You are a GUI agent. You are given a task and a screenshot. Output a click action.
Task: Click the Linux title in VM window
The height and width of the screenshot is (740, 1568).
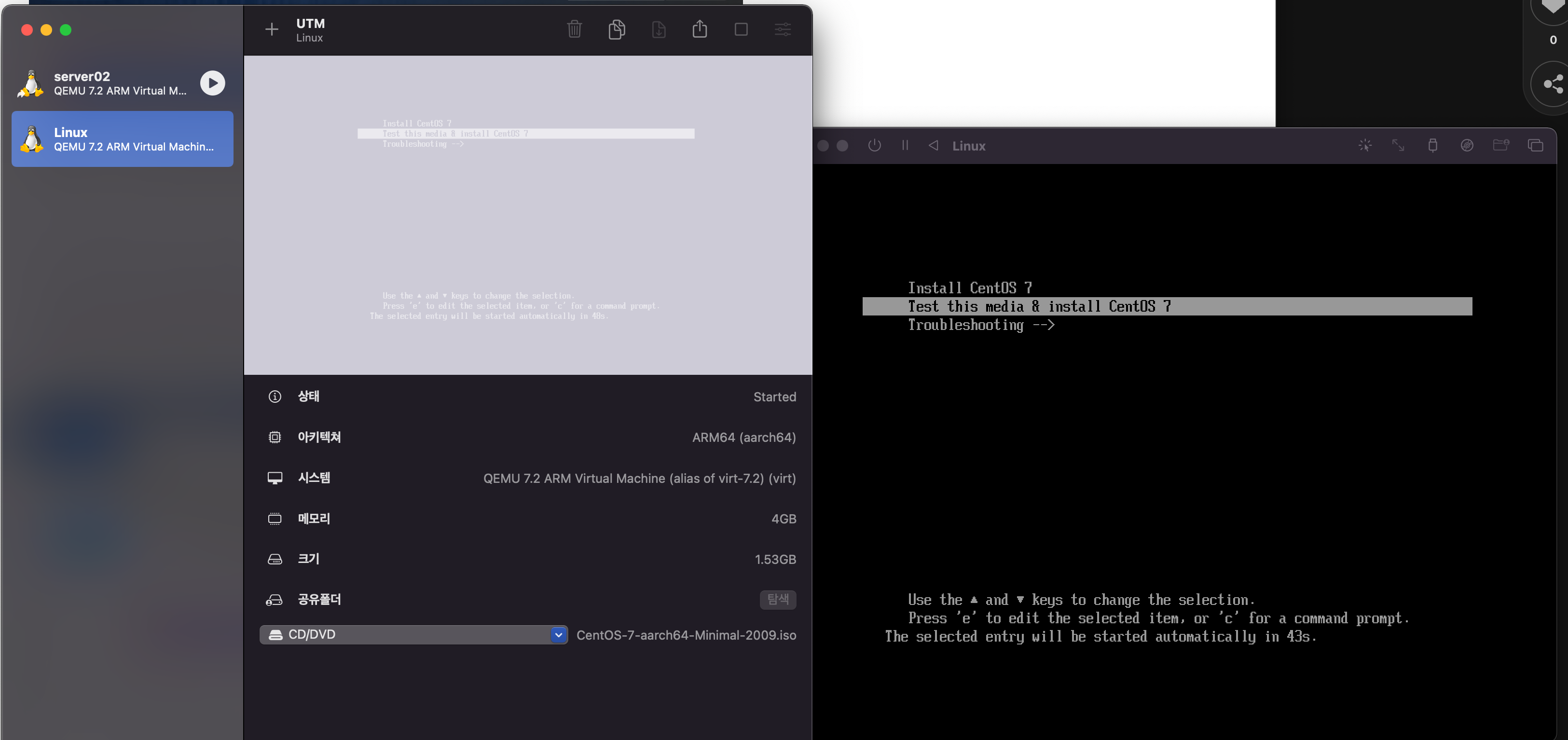[968, 146]
